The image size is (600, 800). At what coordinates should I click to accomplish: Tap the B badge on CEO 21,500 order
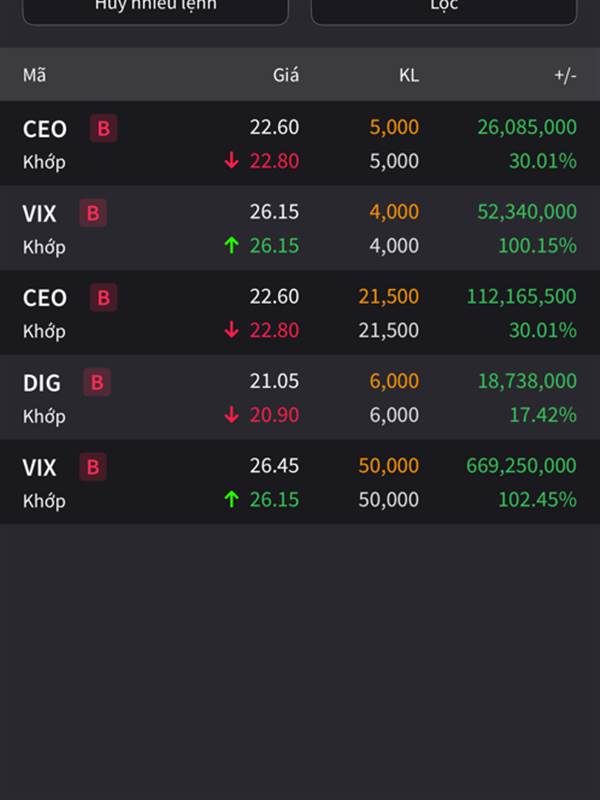[x=104, y=297]
